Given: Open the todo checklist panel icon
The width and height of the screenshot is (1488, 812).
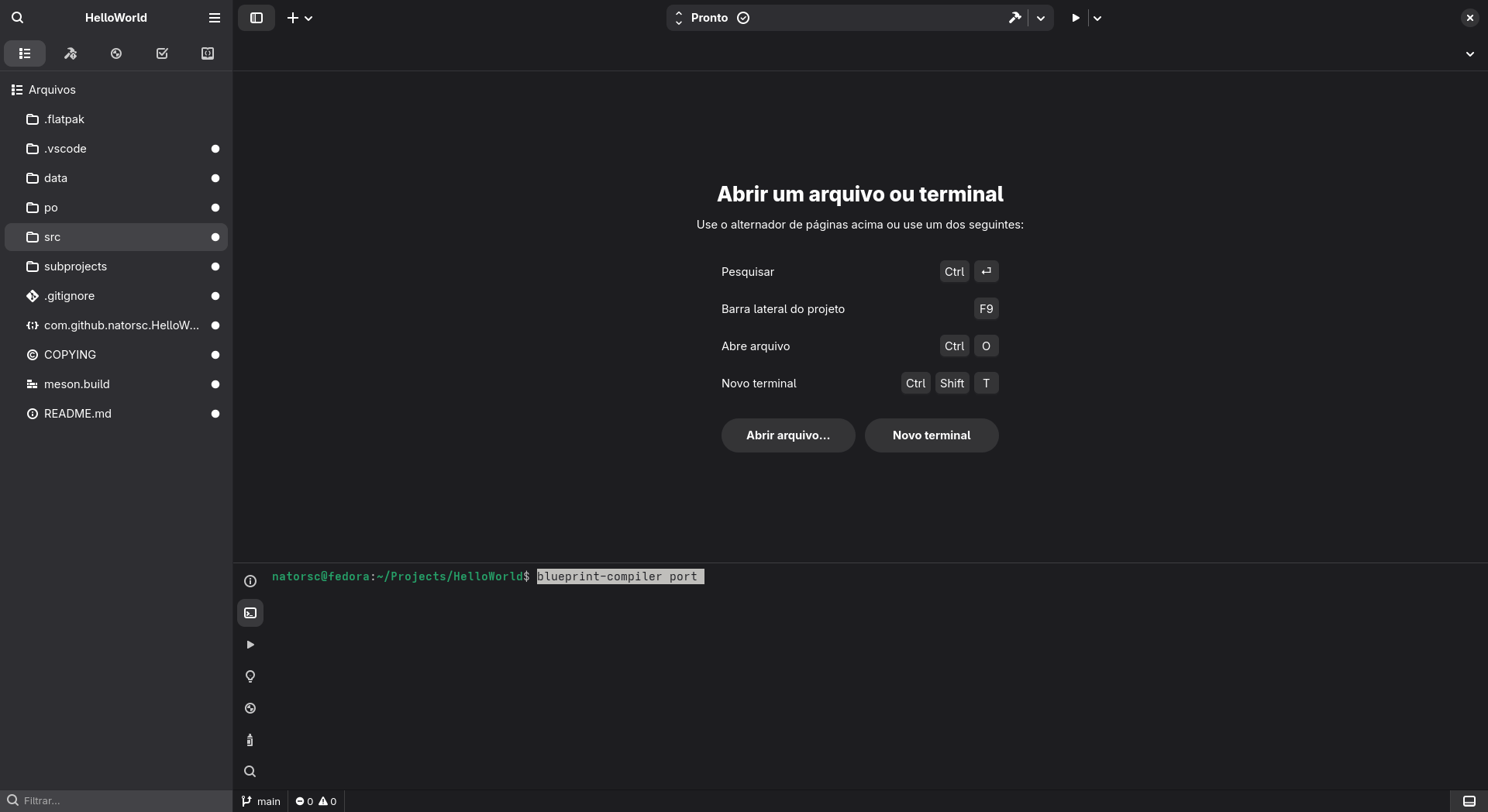Looking at the screenshot, I should 162,53.
